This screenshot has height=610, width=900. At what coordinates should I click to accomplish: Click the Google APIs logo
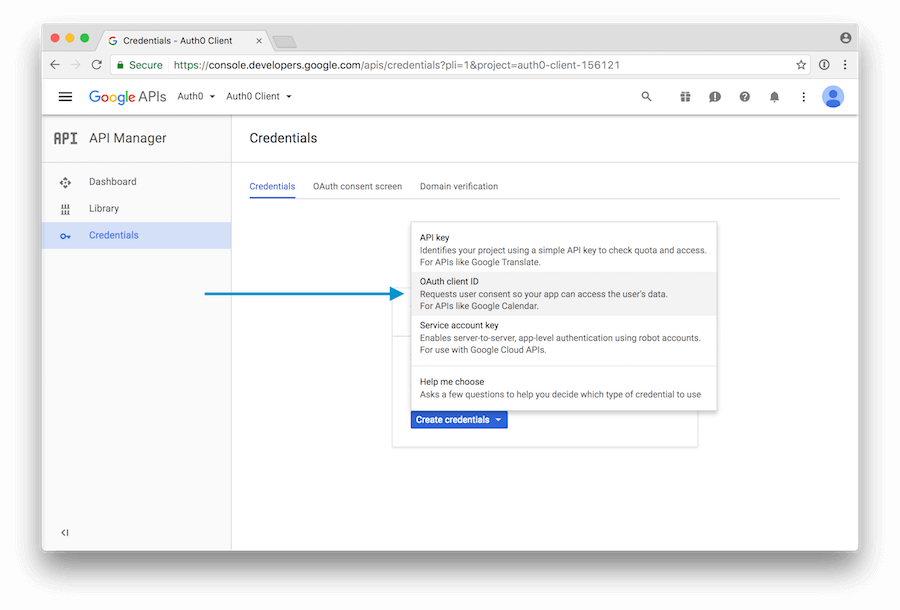127,96
